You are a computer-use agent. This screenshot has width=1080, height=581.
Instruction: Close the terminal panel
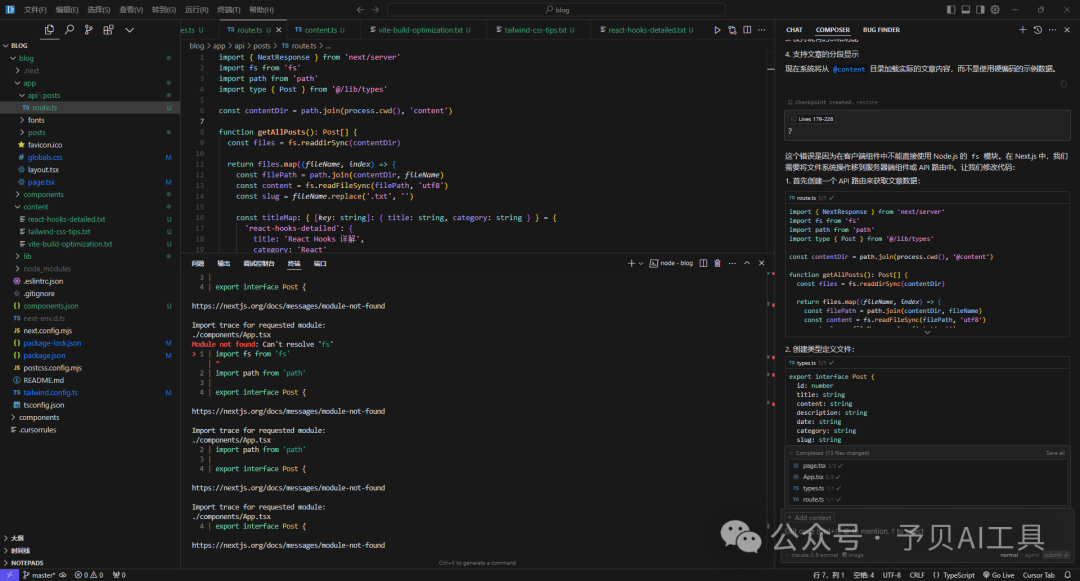761,263
